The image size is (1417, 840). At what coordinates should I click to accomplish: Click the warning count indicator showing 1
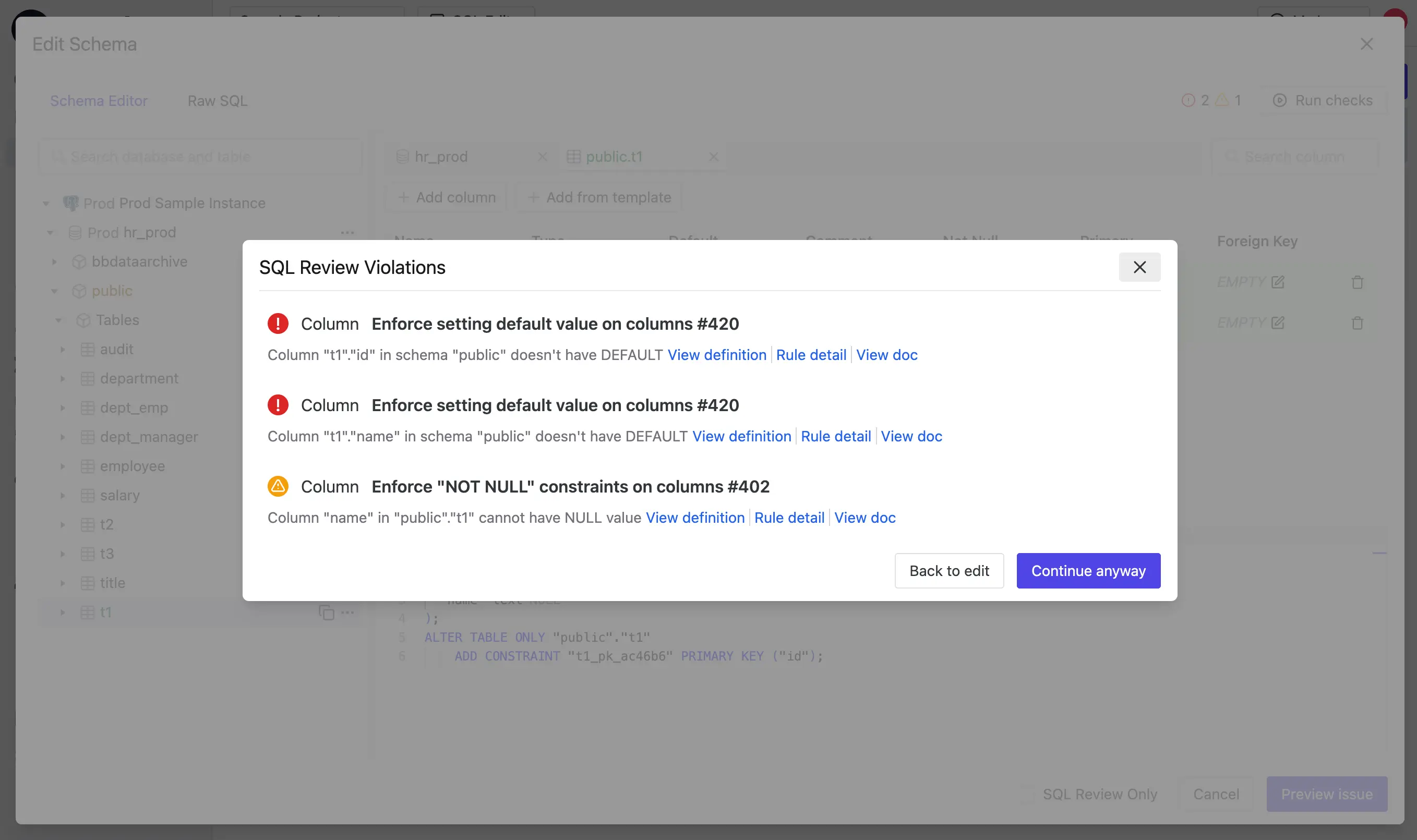[x=1229, y=100]
